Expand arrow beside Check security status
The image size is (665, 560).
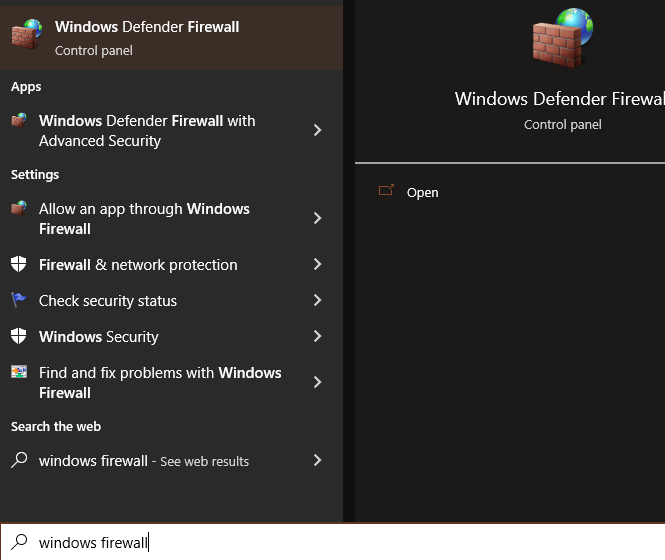(x=317, y=300)
